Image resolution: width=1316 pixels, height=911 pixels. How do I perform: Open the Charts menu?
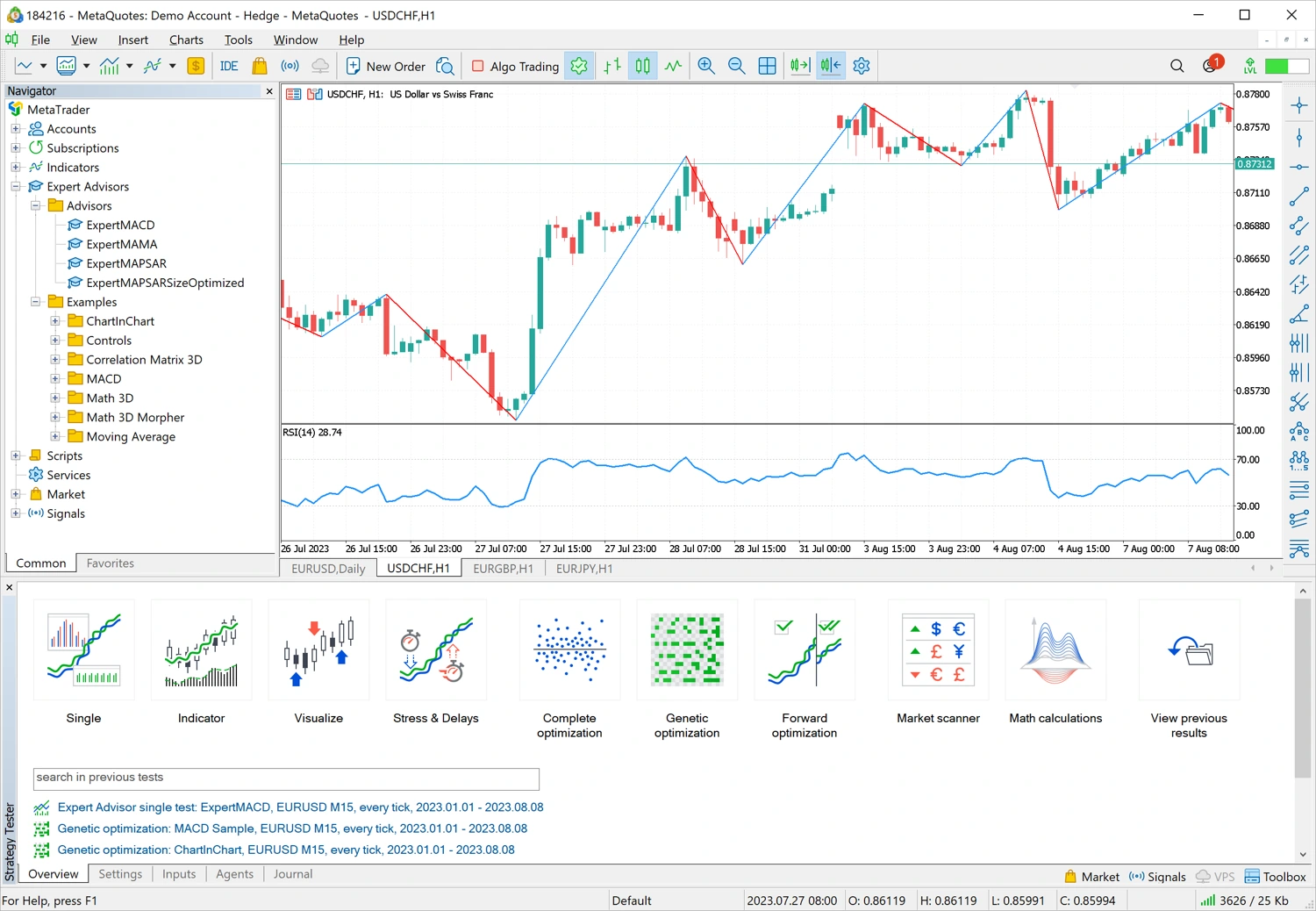pos(186,39)
